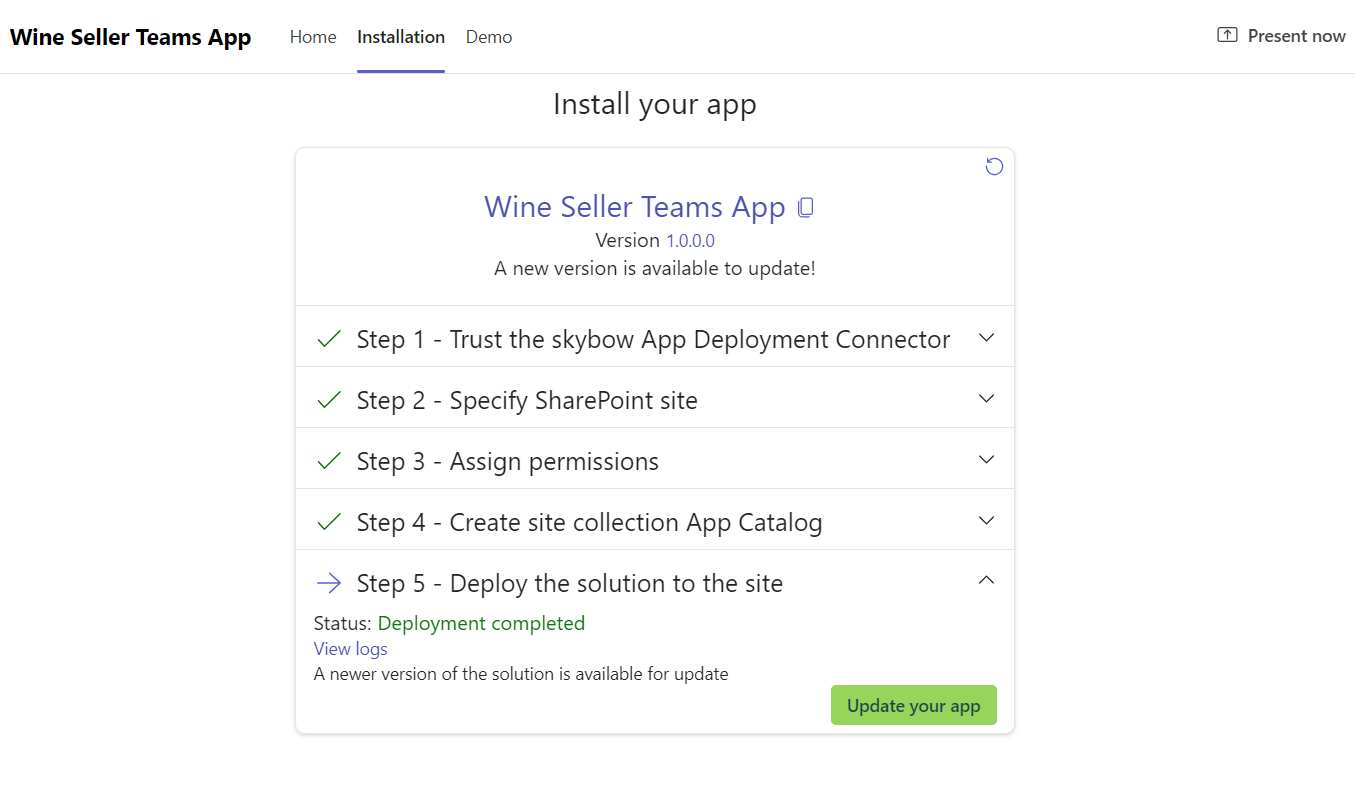Click the Present now button label
Viewport: 1355px width, 792px height.
(x=1297, y=36)
